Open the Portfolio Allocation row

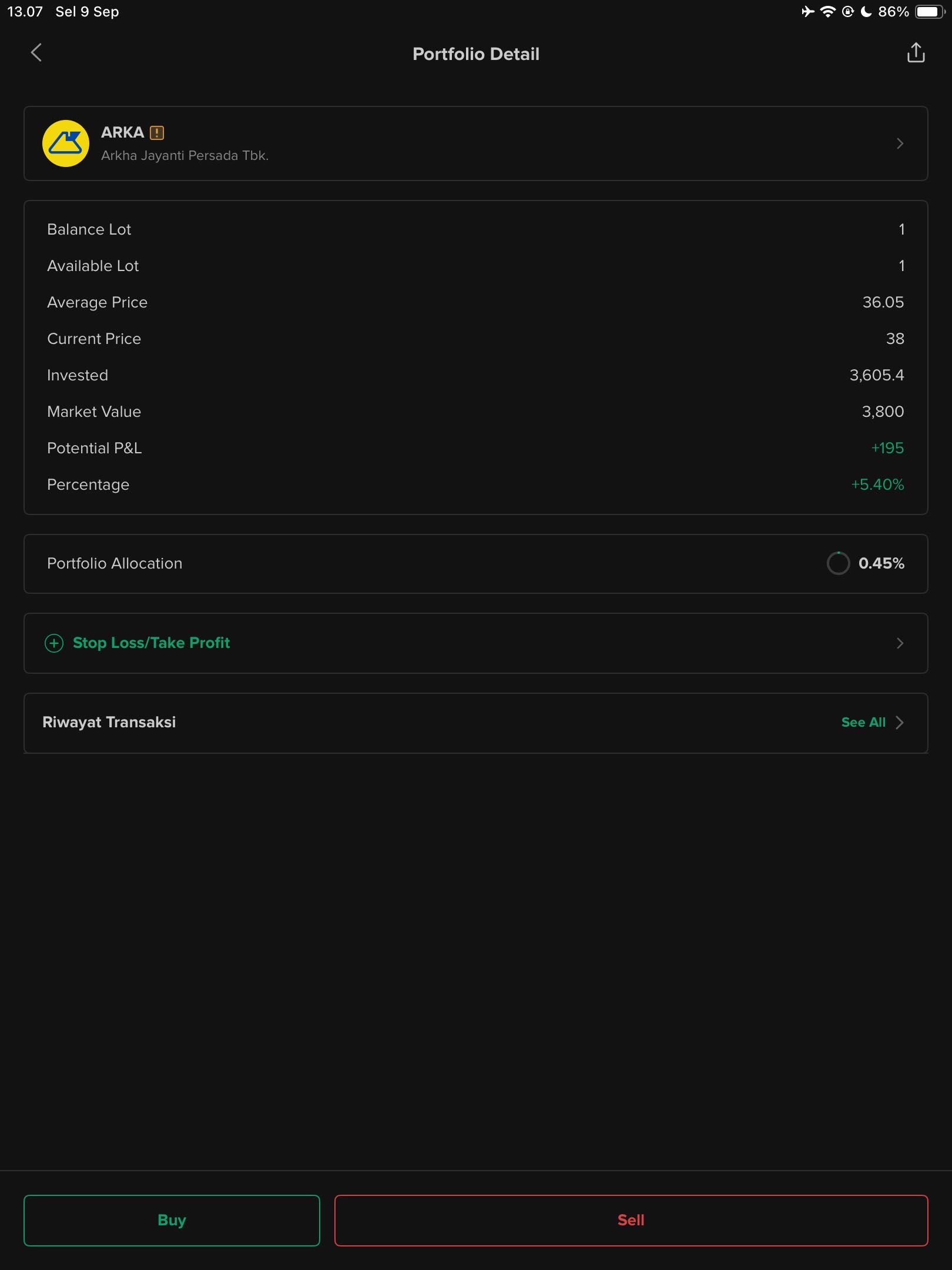(x=476, y=564)
